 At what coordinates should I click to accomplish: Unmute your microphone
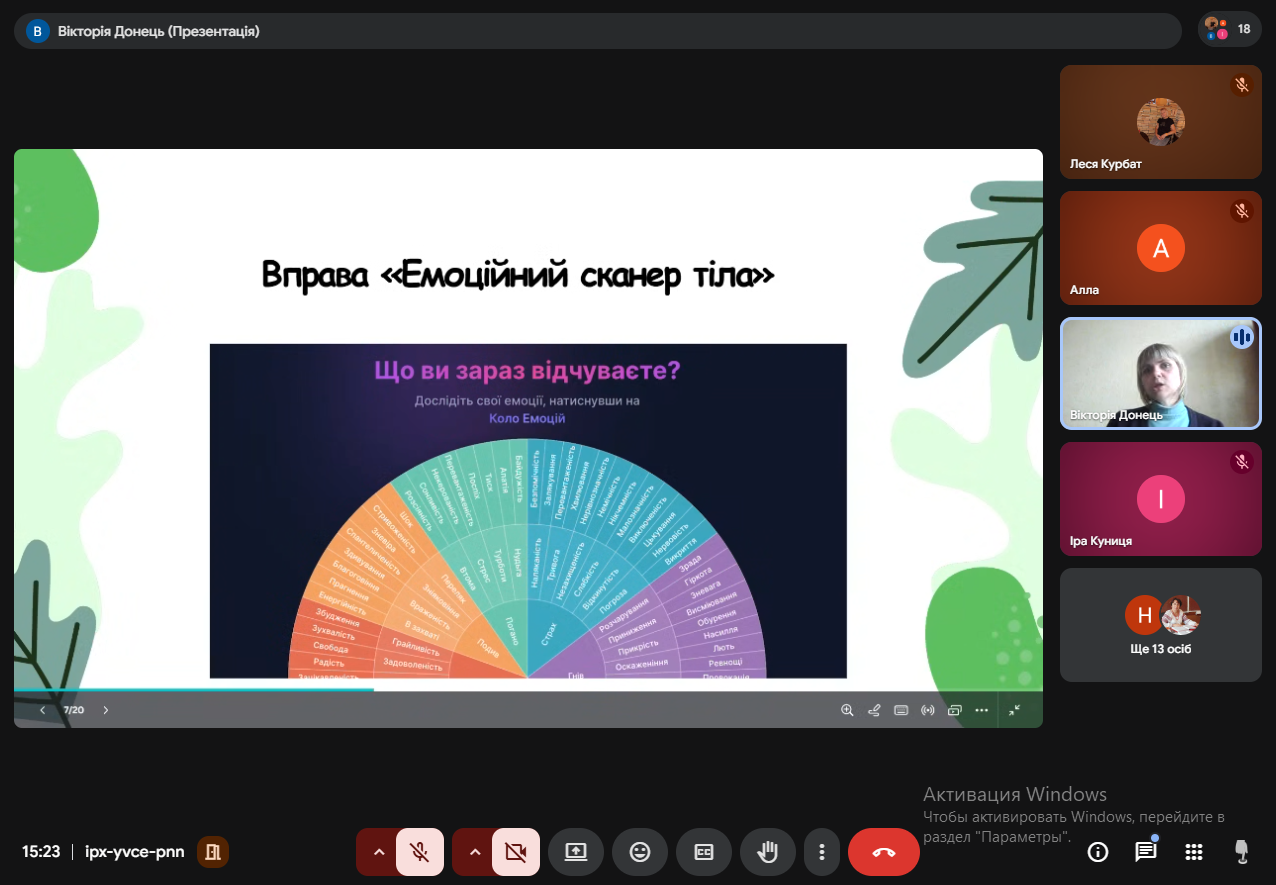point(420,852)
